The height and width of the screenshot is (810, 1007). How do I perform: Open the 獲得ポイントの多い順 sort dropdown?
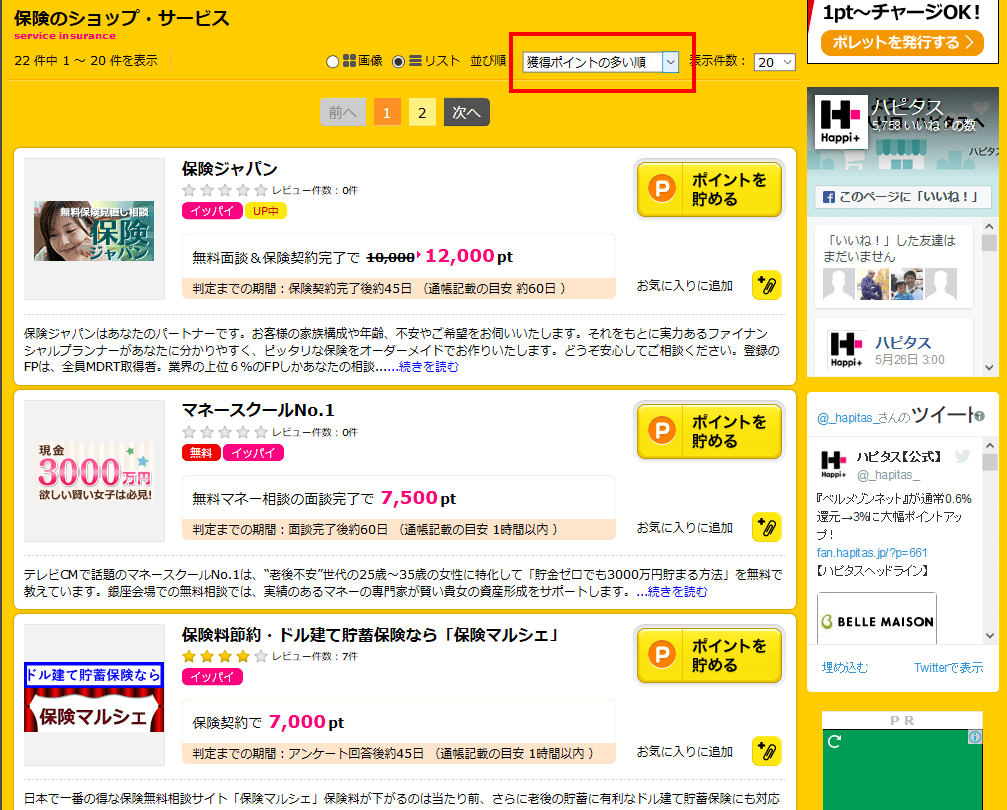(600, 62)
